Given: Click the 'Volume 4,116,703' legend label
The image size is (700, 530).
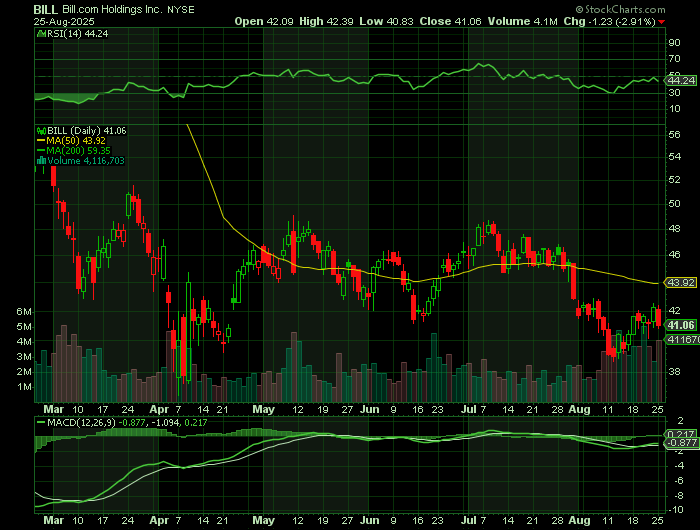Looking at the screenshot, I should pyautogui.click(x=86, y=161).
